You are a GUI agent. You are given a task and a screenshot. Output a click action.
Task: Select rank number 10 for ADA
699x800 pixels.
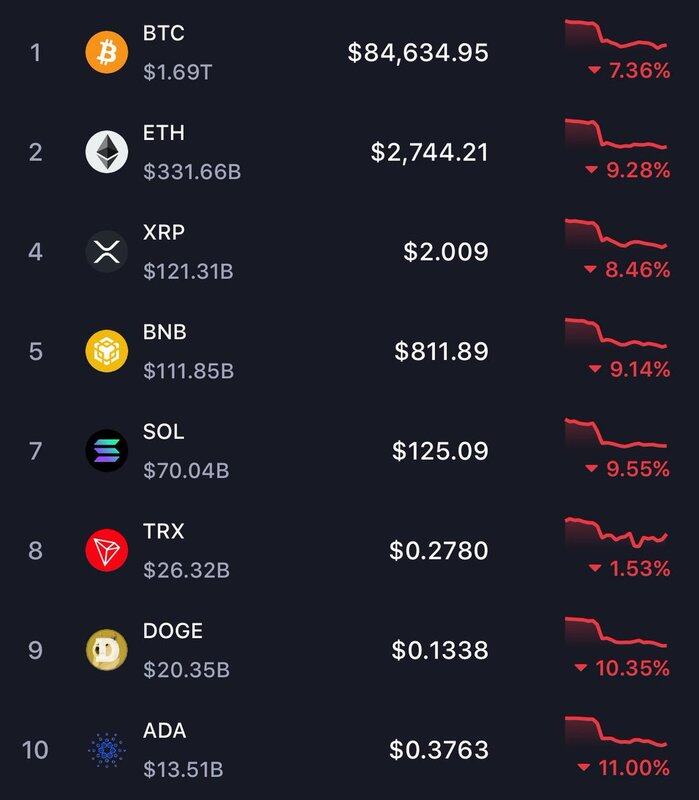click(35, 750)
